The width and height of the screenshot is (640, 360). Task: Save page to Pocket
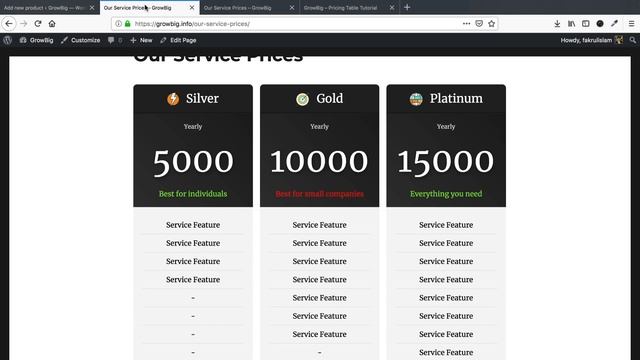[x=479, y=24]
